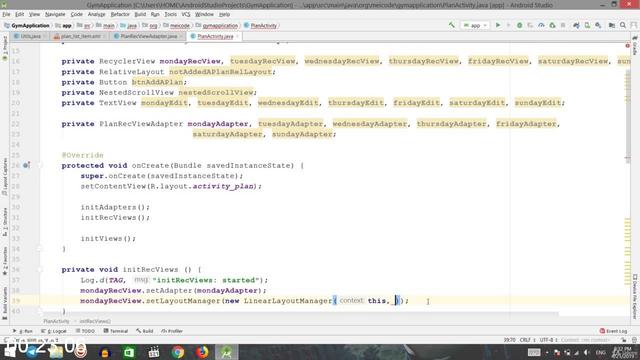
Task: Close the PlanActivity.java tab
Action: click(x=238, y=36)
